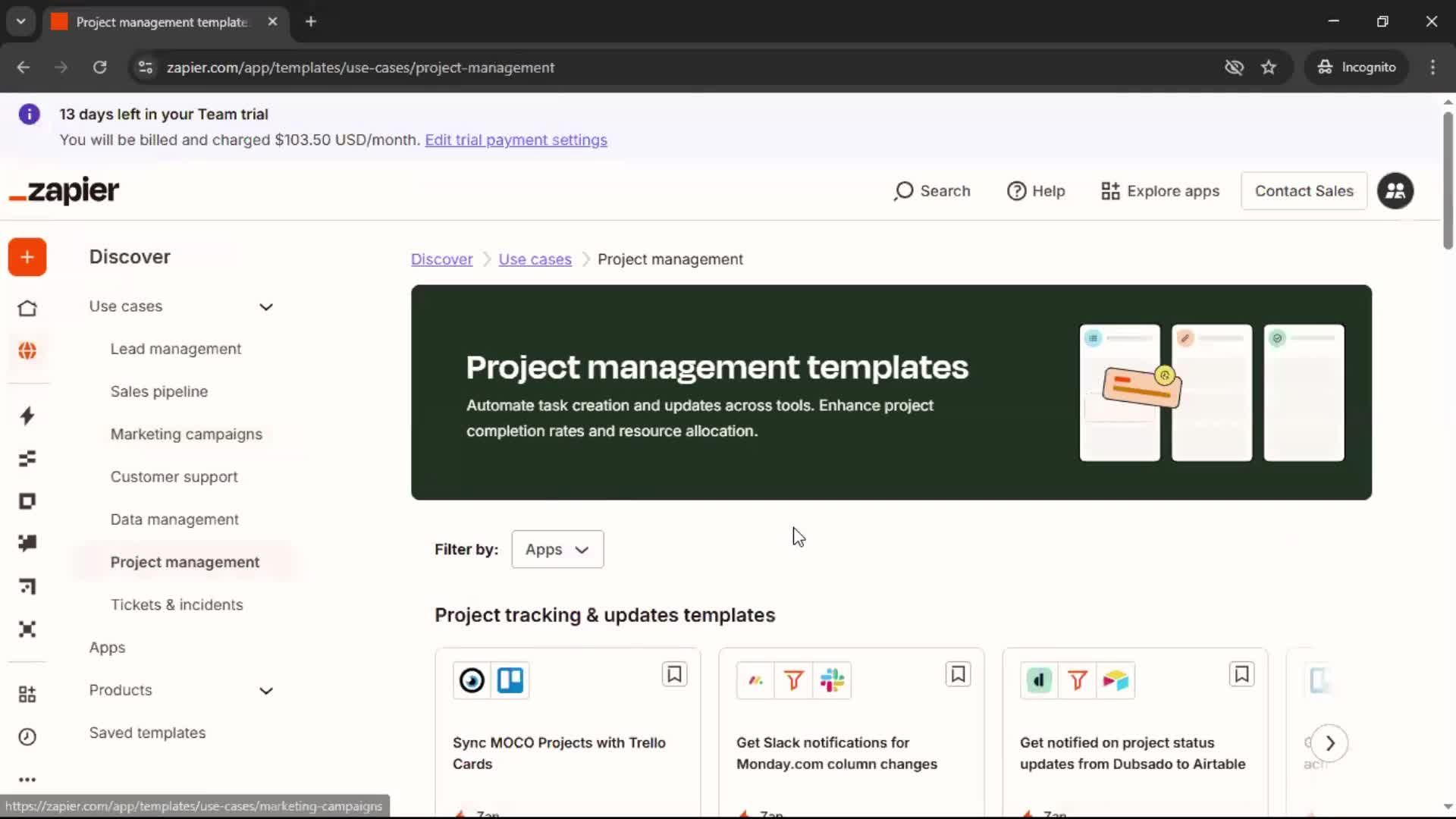The height and width of the screenshot is (819, 1456).
Task: Click the orange Create plus button
Action: pyautogui.click(x=27, y=257)
